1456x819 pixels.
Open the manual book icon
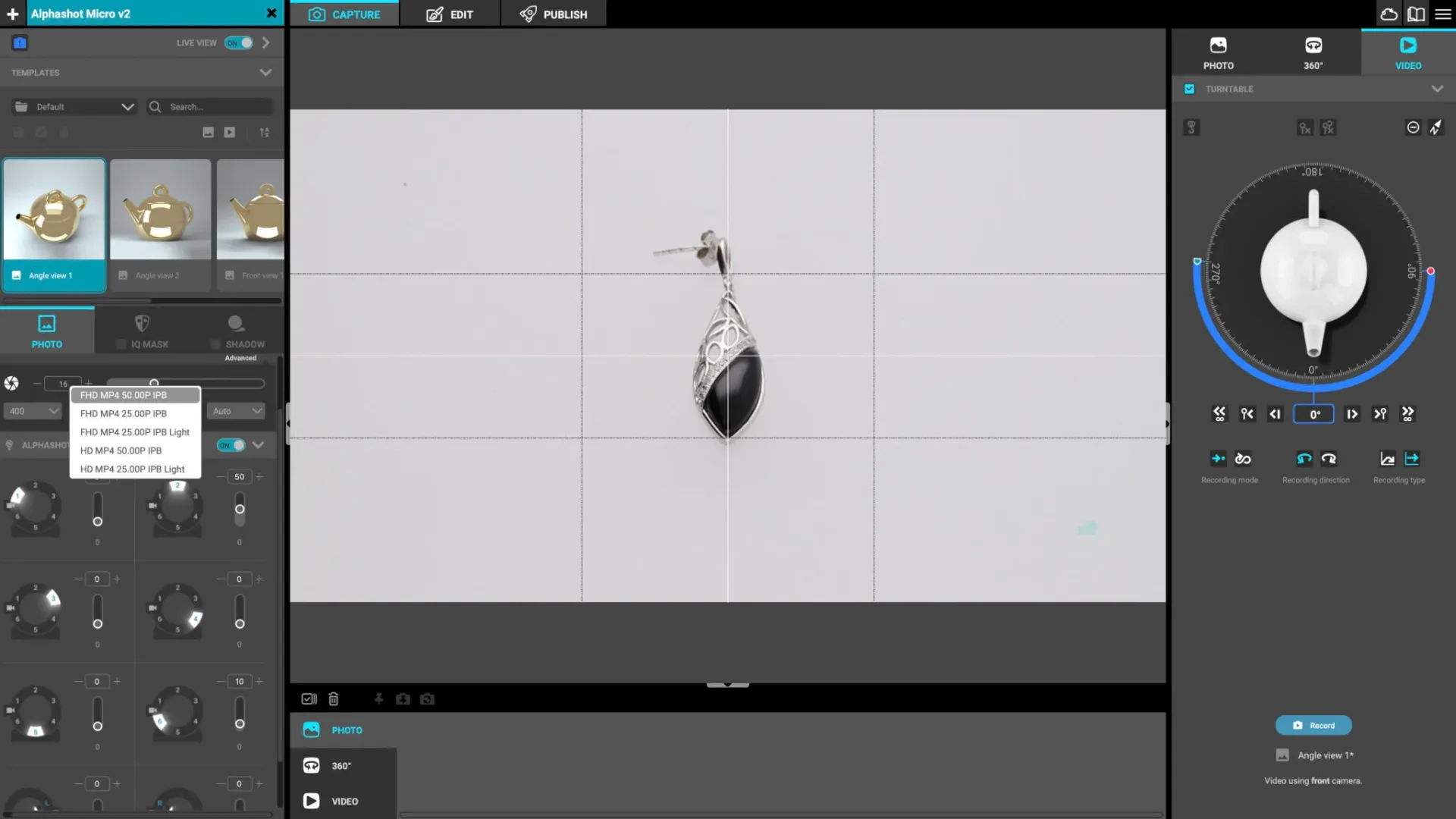point(1416,14)
